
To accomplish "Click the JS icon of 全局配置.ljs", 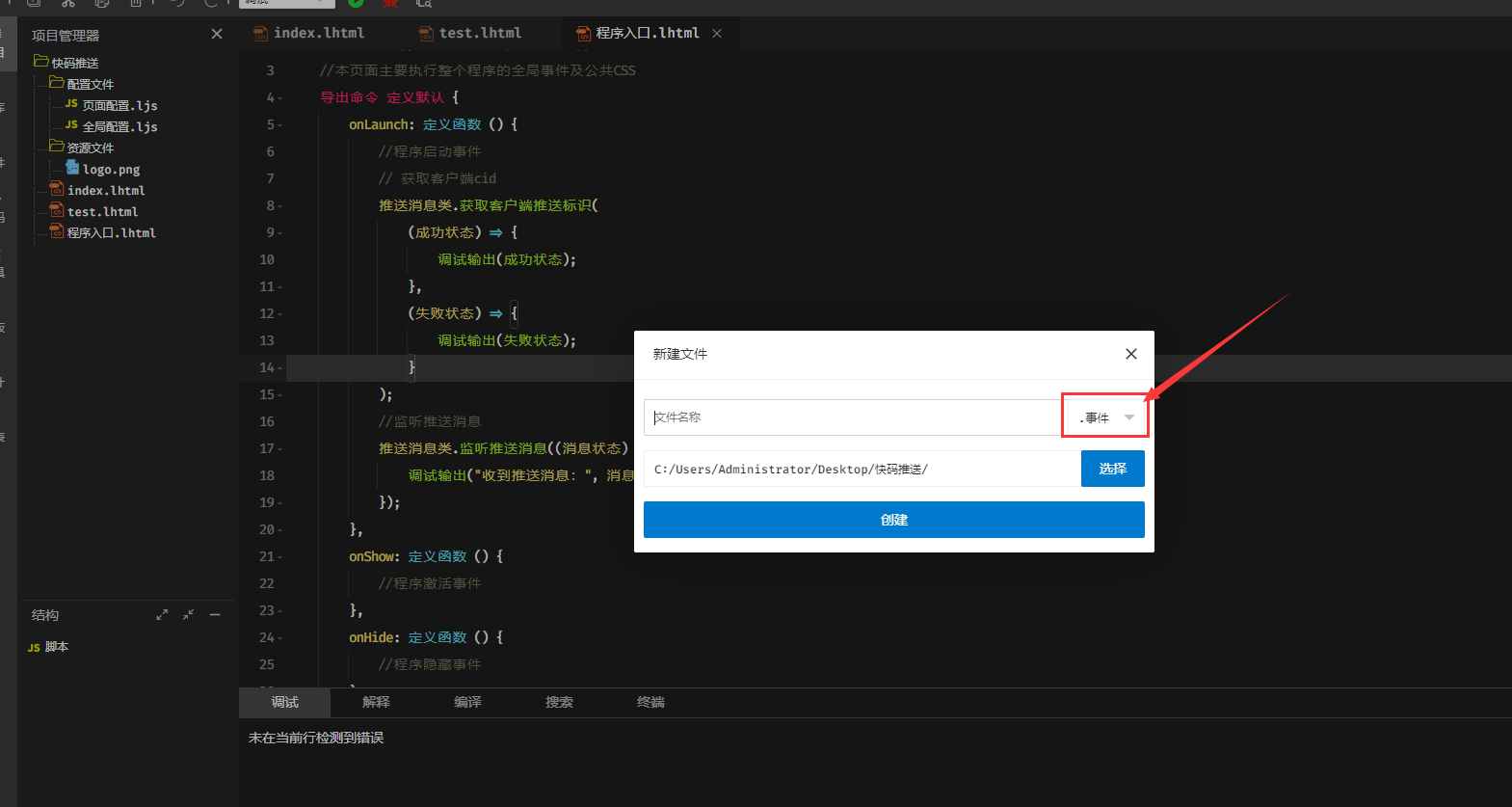I will pyautogui.click(x=71, y=124).
